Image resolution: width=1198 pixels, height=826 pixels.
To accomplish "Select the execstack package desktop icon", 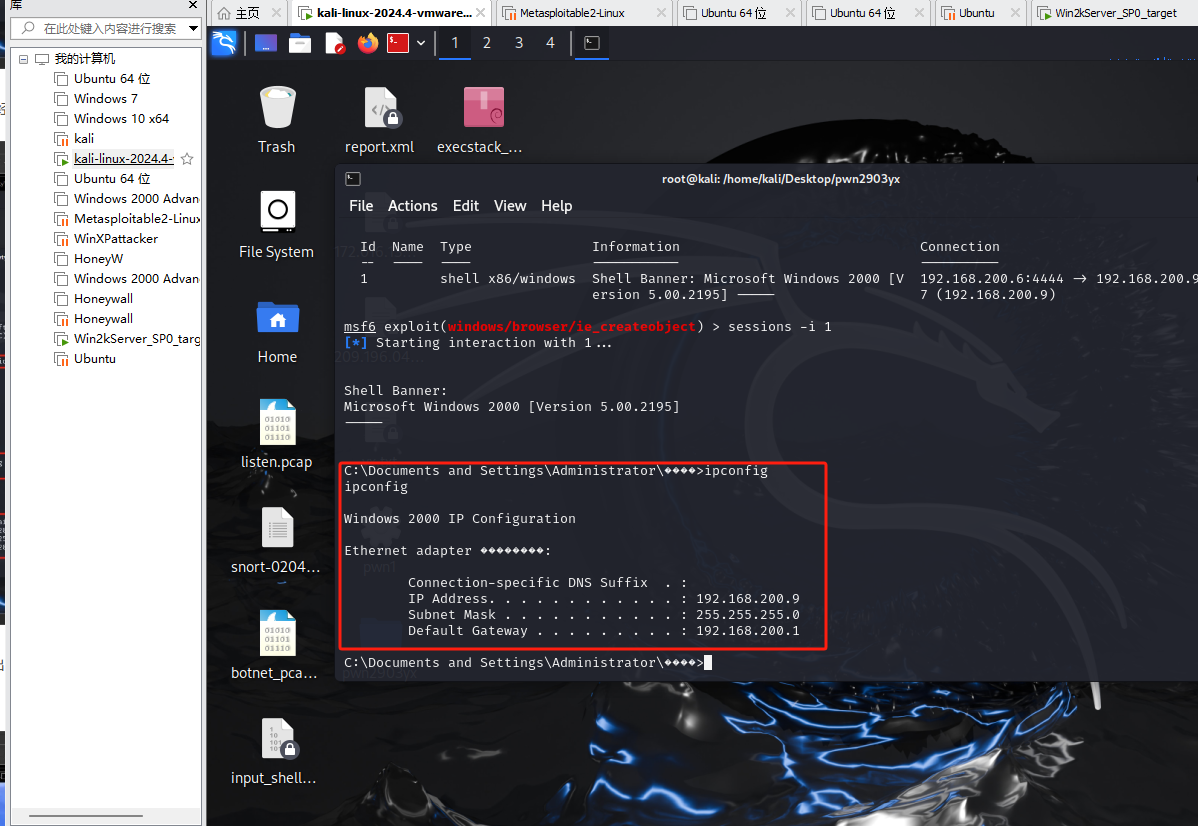I will (x=481, y=120).
